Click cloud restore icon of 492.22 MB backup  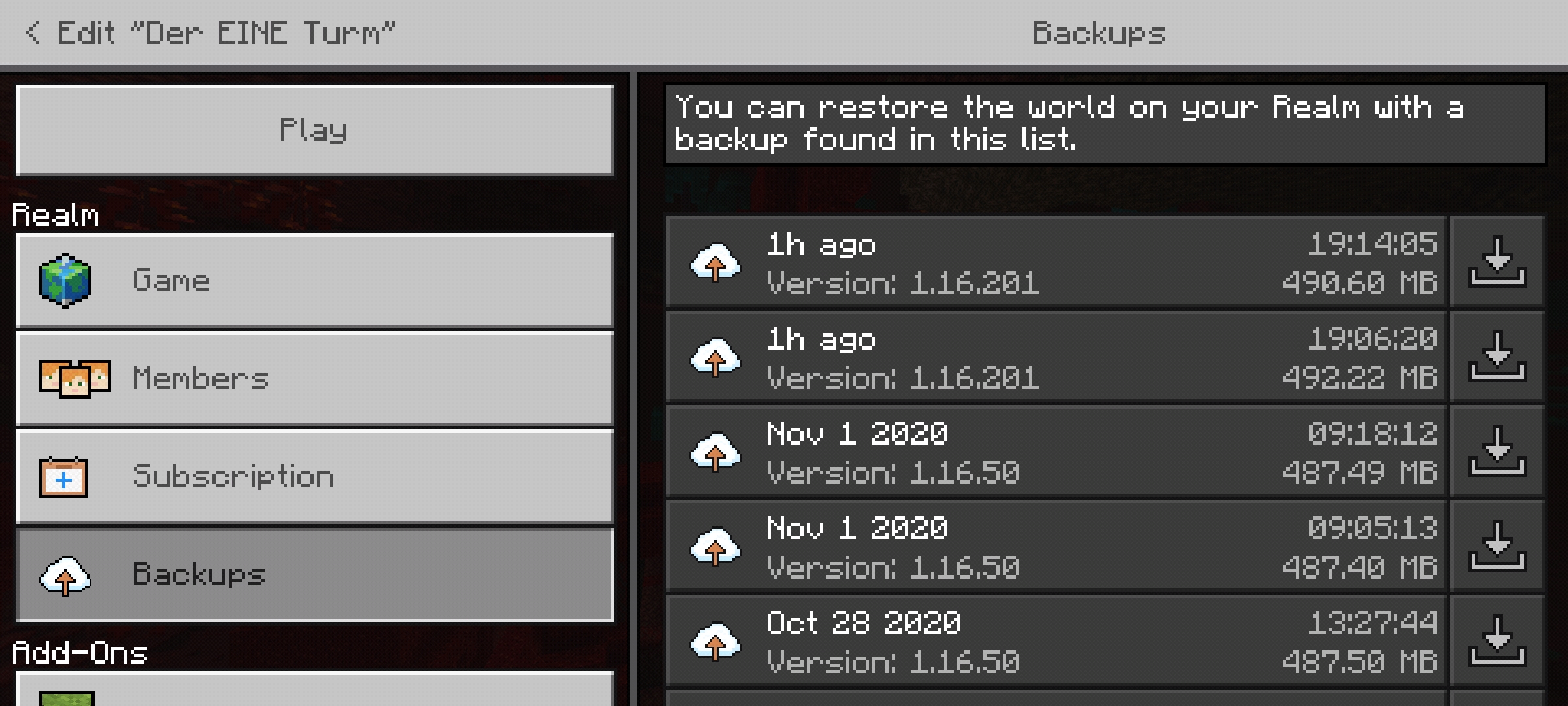715,358
